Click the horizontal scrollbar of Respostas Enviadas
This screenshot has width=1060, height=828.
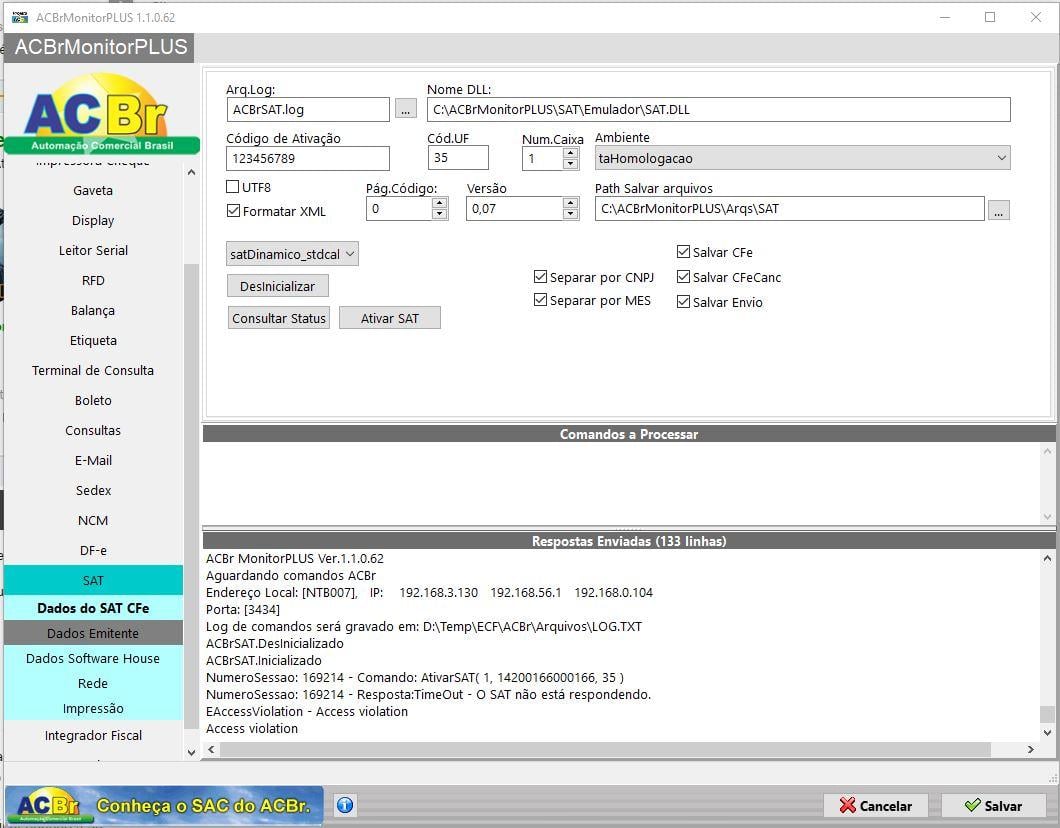tap(605, 749)
